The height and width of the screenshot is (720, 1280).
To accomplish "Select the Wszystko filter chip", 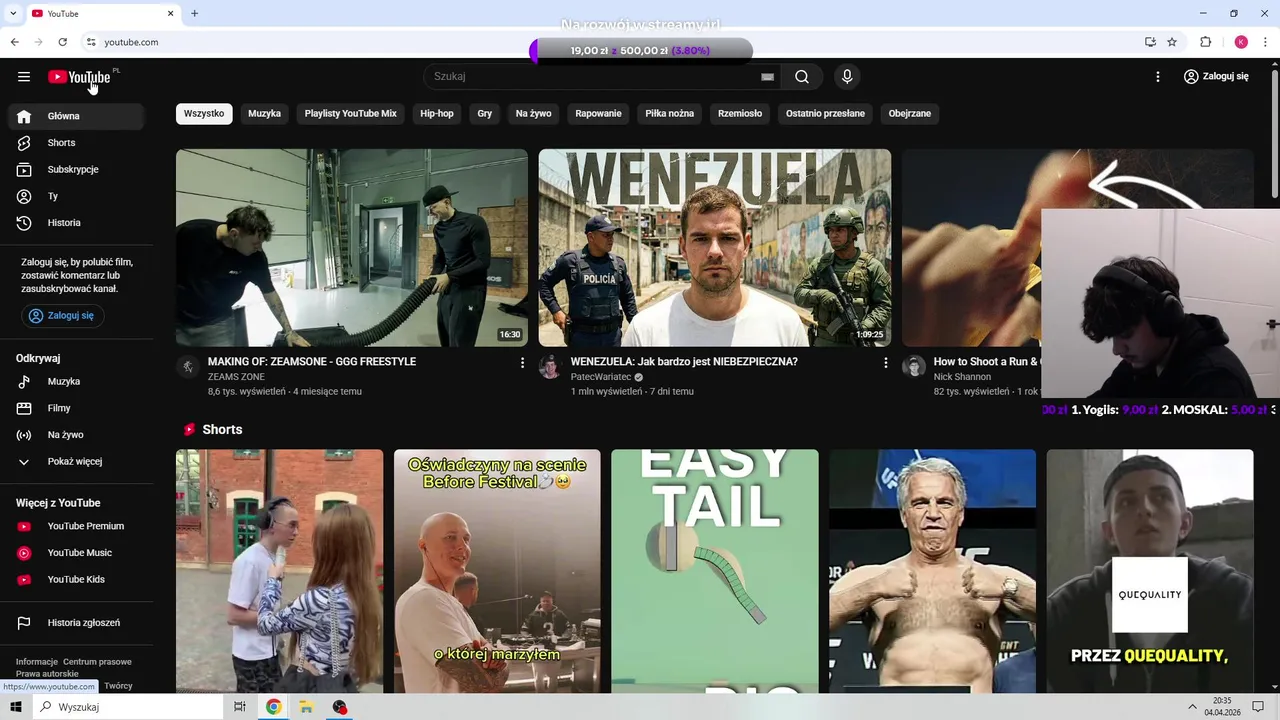I will pyautogui.click(x=204, y=114).
